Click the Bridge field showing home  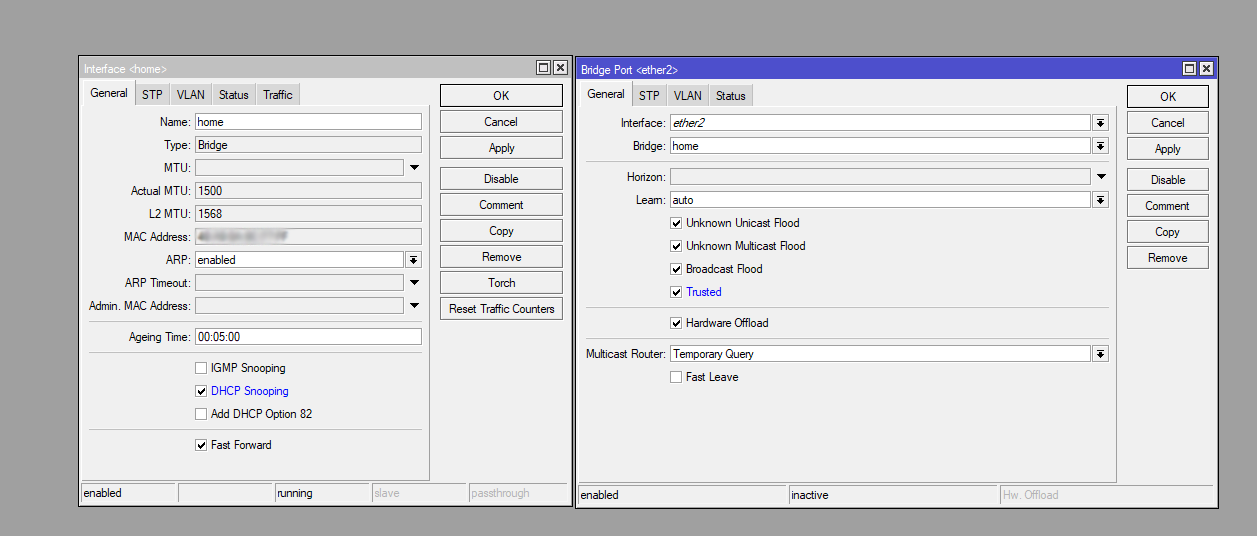tap(880, 146)
